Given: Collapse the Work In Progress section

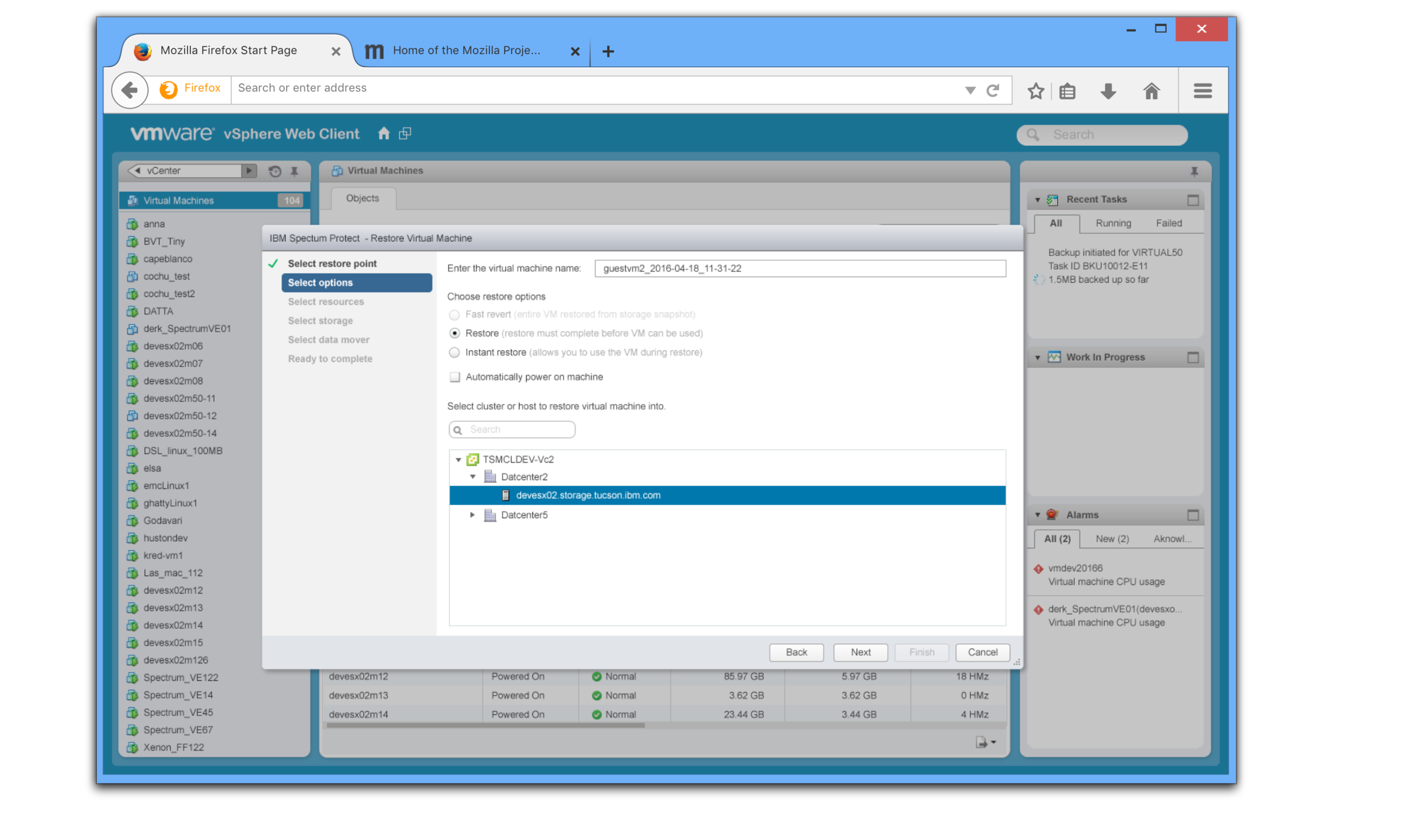Looking at the screenshot, I should [x=1037, y=358].
